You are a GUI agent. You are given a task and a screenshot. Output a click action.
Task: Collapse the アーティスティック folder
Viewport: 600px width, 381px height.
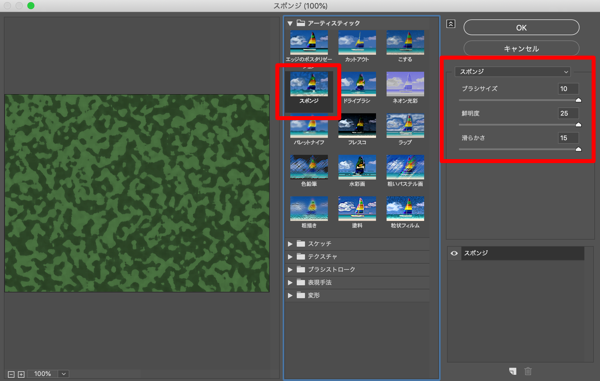(x=290, y=23)
